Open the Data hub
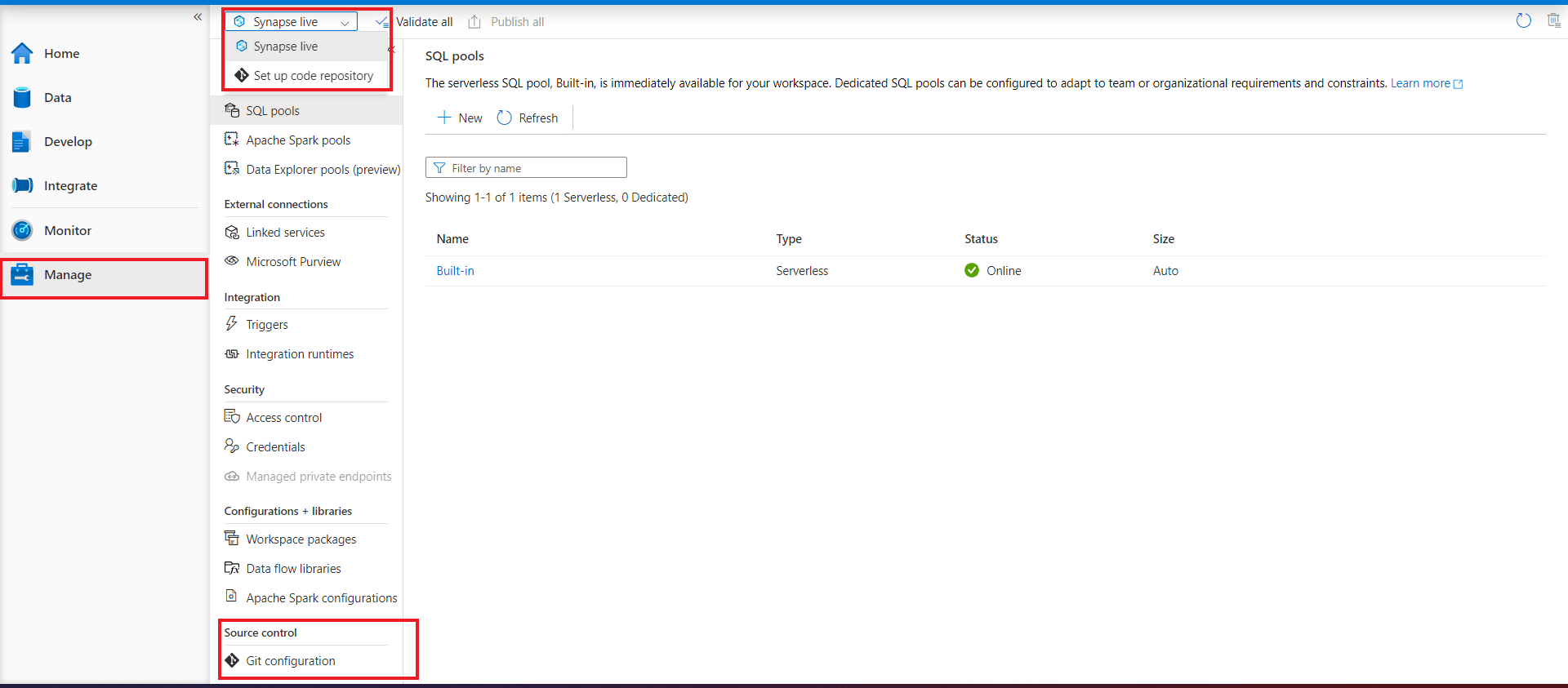 point(42,98)
